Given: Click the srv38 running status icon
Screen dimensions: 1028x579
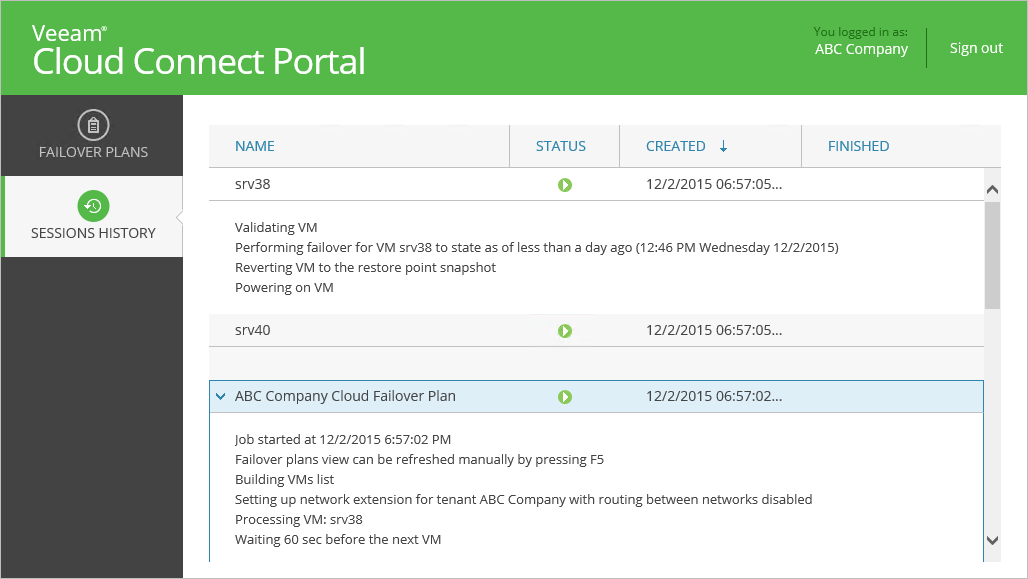Looking at the screenshot, I should (565, 185).
